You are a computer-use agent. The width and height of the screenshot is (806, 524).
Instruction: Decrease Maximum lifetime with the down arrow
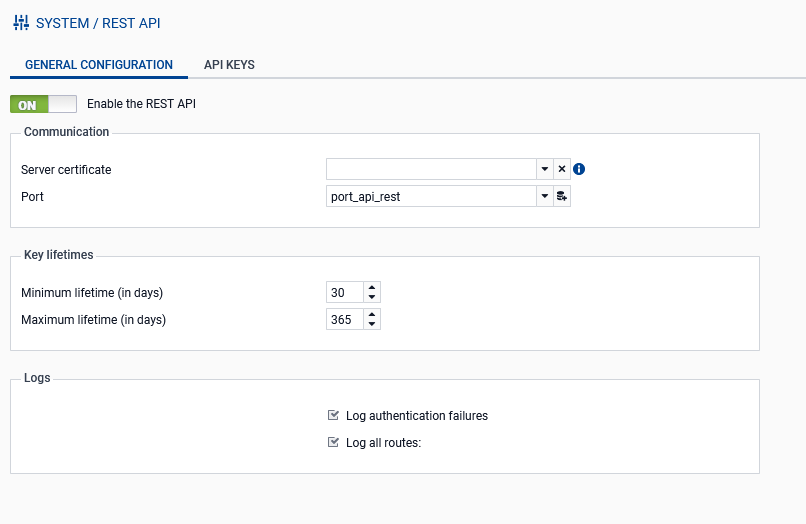click(372, 325)
